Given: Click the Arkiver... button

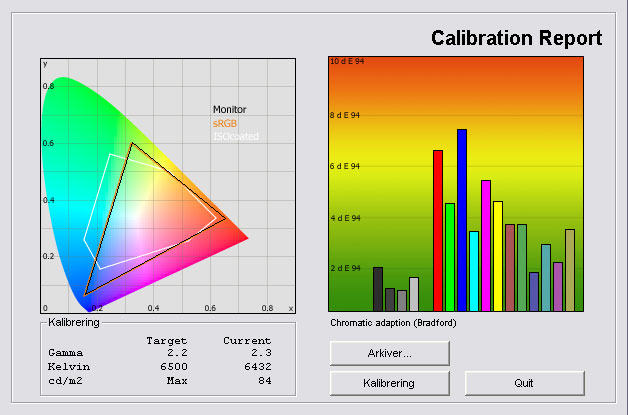Looking at the screenshot, I should coord(390,353).
